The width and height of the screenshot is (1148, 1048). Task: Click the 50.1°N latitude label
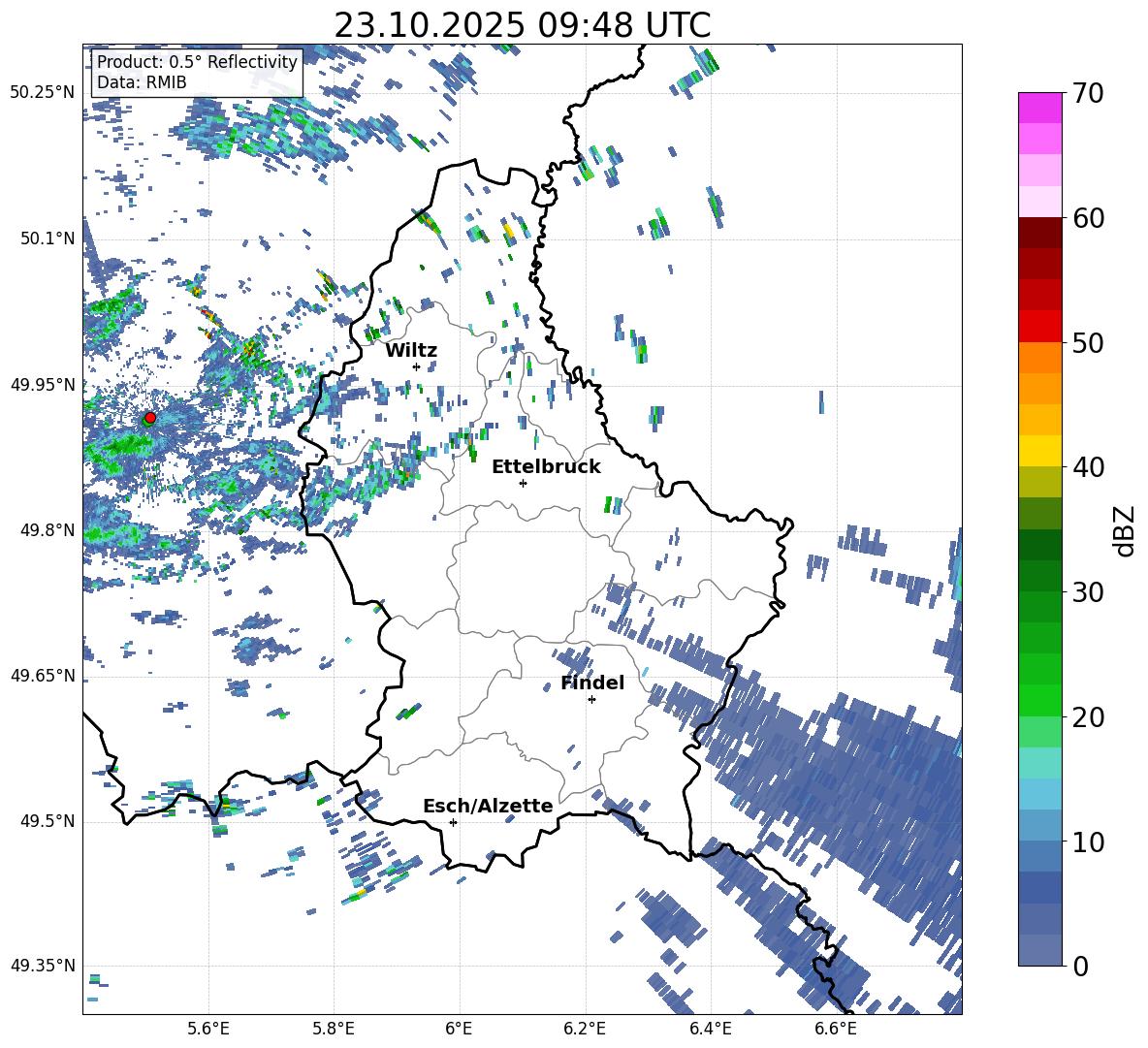tap(48, 239)
